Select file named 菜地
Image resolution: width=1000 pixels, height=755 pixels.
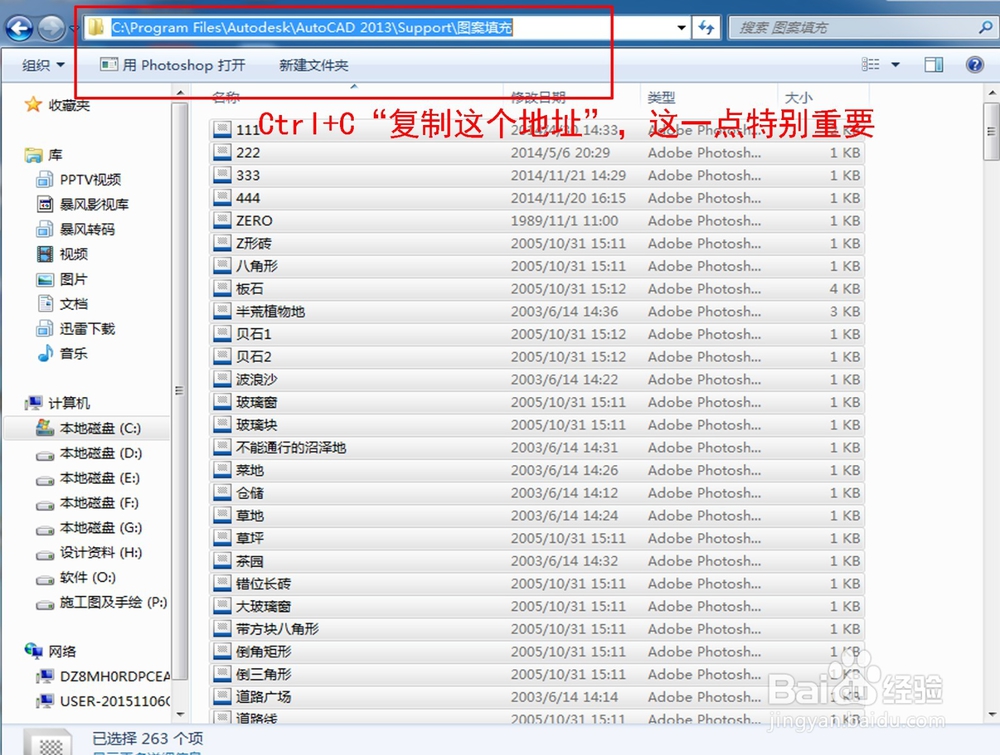(x=537, y=470)
